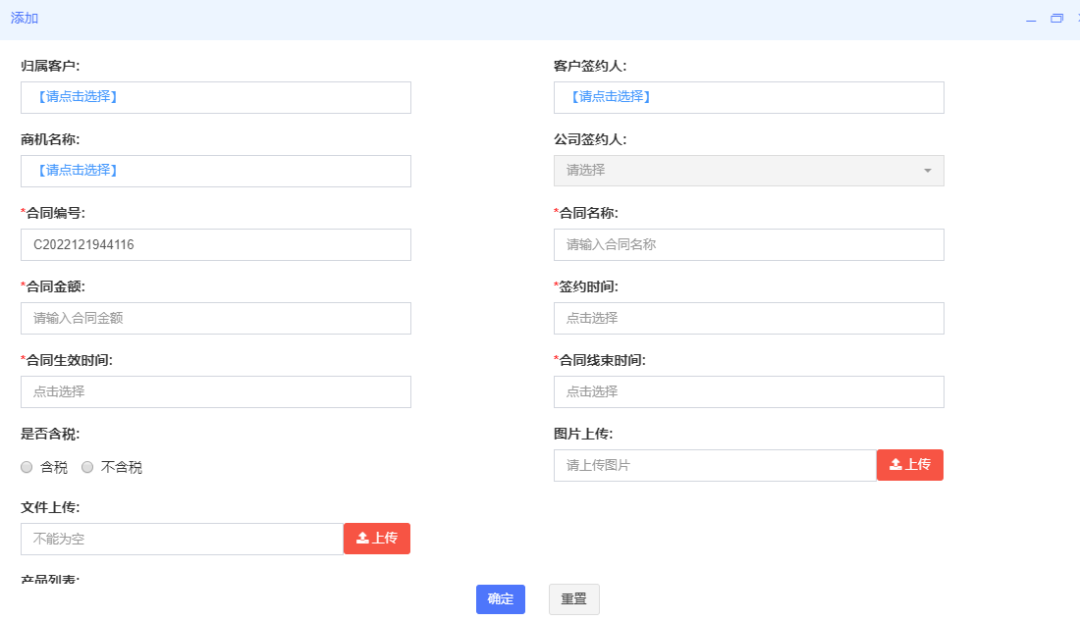
Task: Open the 公司签约人 dropdown
Action: click(x=748, y=170)
